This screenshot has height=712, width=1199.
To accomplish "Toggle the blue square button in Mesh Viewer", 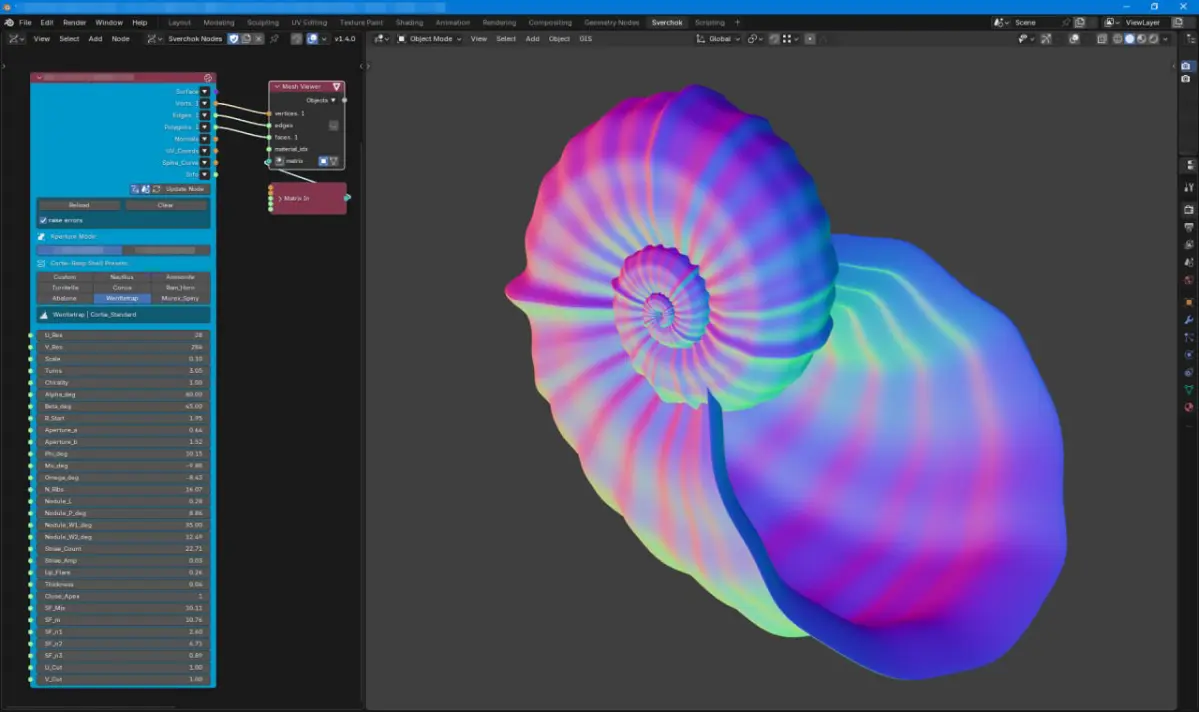I will [323, 161].
